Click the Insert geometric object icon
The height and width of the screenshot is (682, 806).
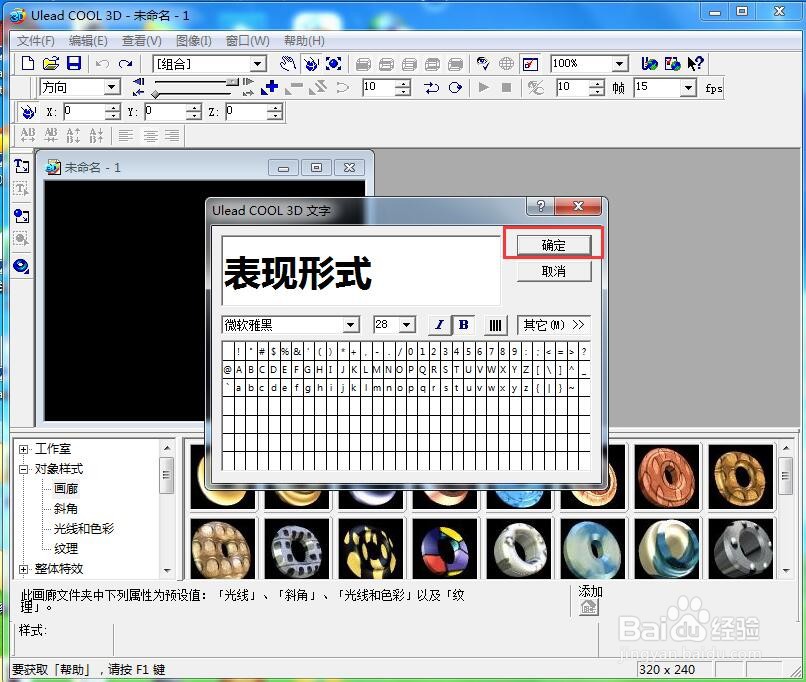[22, 266]
